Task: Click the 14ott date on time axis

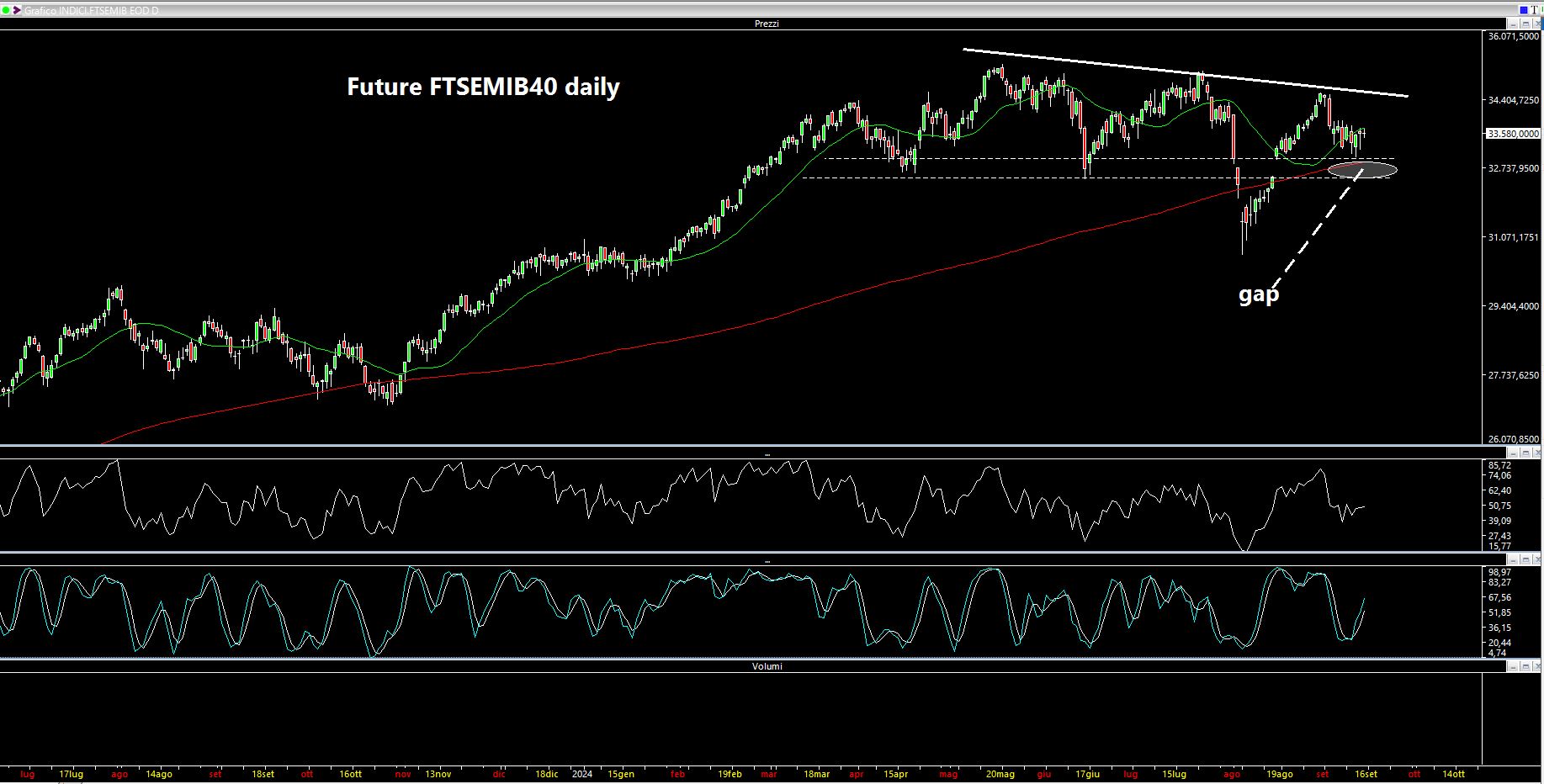Action: click(x=1453, y=774)
